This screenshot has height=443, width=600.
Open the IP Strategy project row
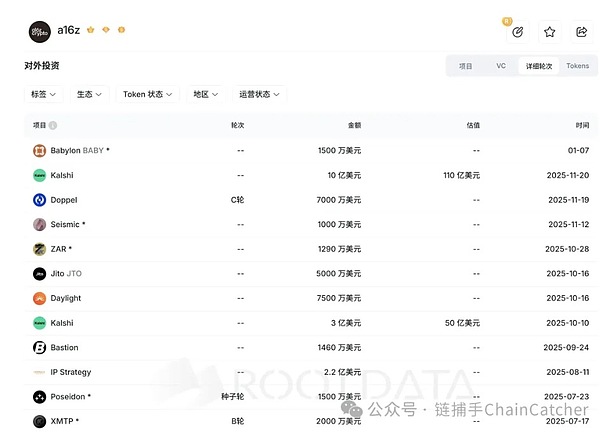coord(70,372)
